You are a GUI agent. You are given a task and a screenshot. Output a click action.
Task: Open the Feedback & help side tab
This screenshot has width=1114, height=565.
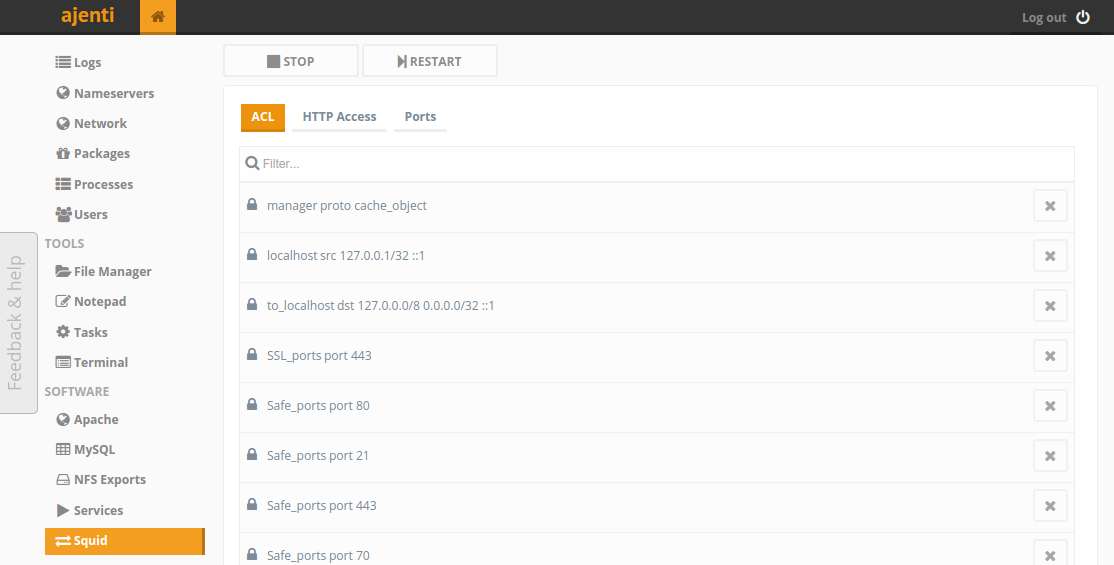18,323
